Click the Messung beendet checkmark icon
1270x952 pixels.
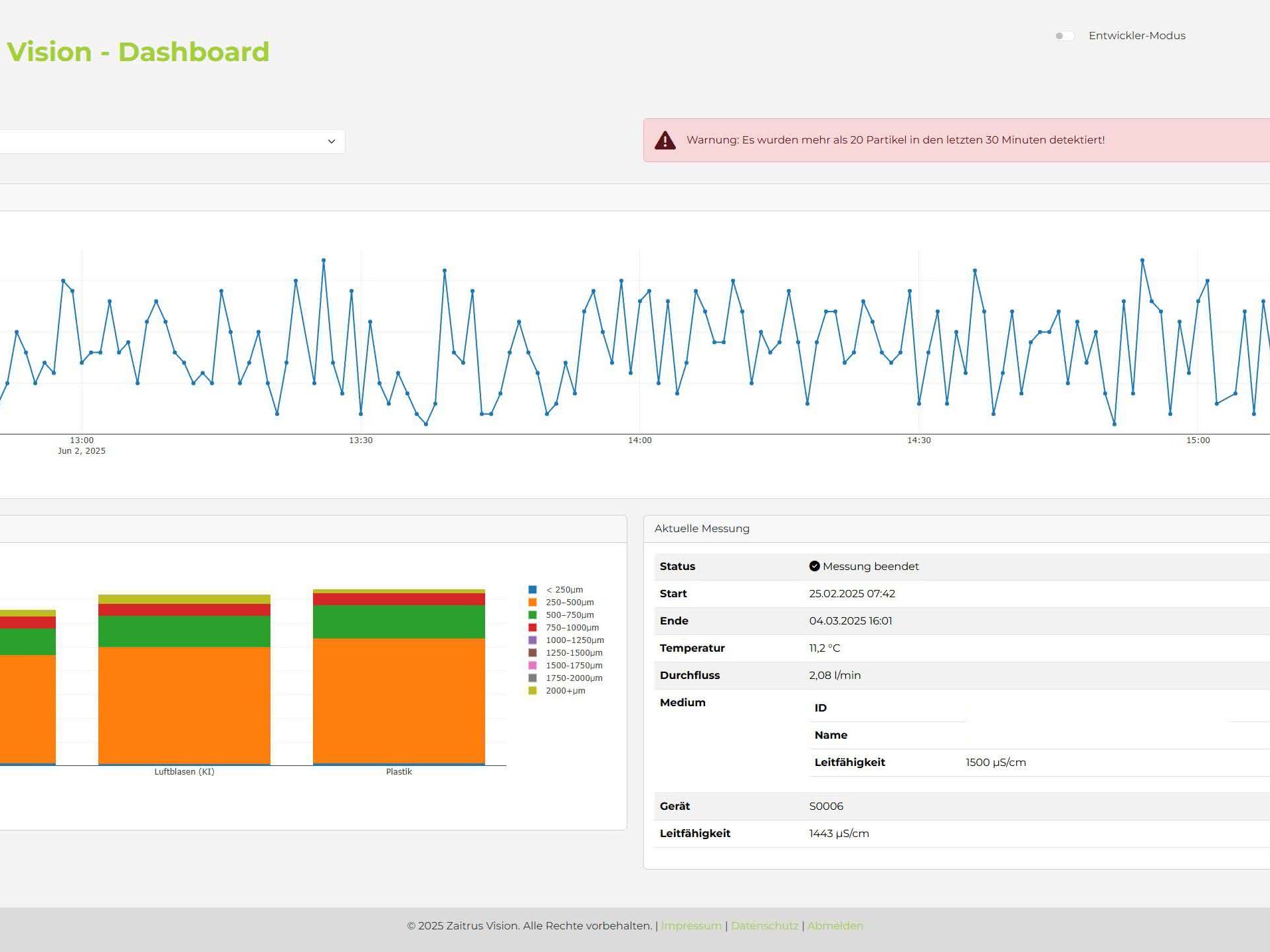point(814,566)
